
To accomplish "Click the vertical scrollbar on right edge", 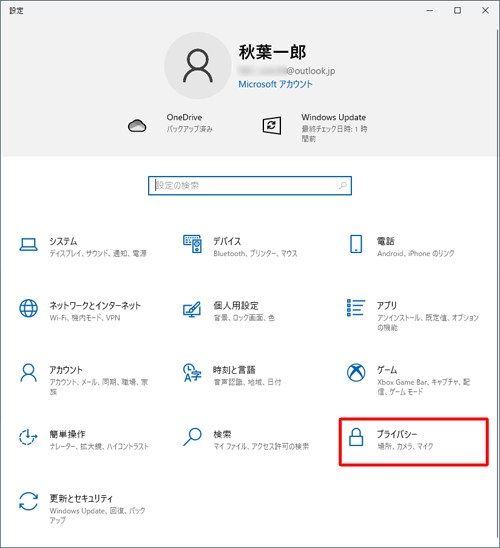I will [498, 283].
